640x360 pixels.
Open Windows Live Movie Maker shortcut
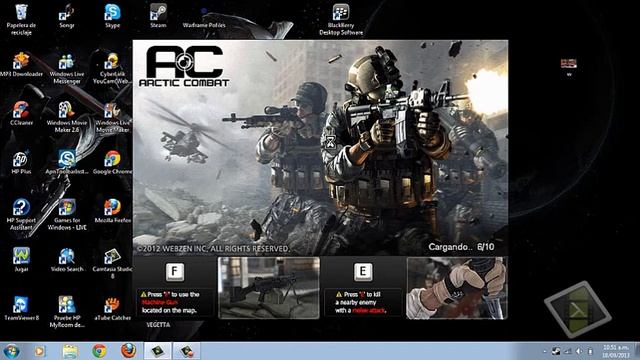click(x=112, y=117)
